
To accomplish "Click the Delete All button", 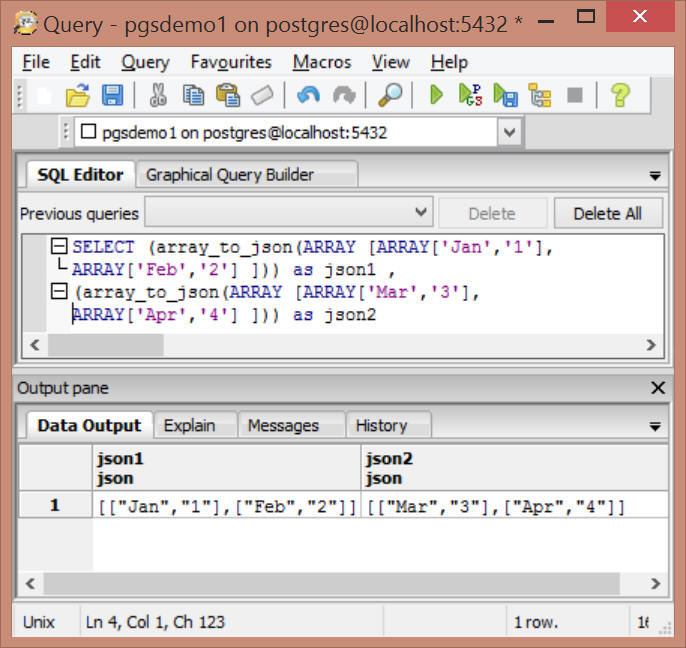I will pos(608,213).
